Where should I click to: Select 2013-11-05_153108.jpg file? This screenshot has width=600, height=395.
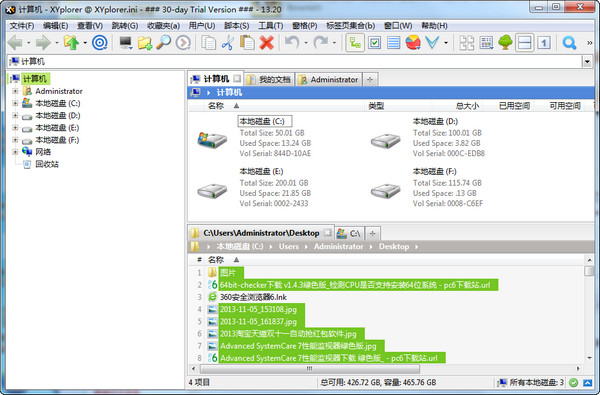[x=258, y=309]
